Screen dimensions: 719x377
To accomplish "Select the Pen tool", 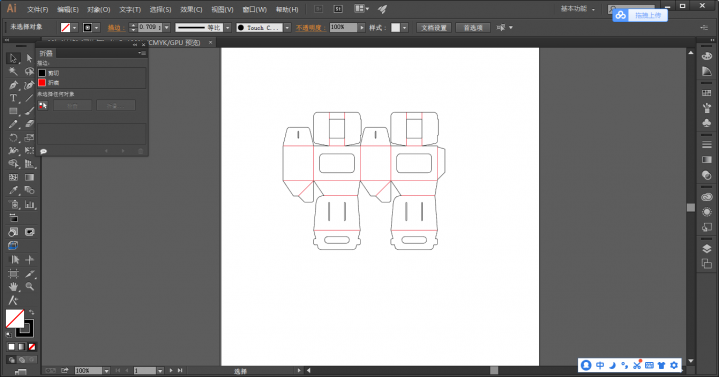I will point(13,85).
